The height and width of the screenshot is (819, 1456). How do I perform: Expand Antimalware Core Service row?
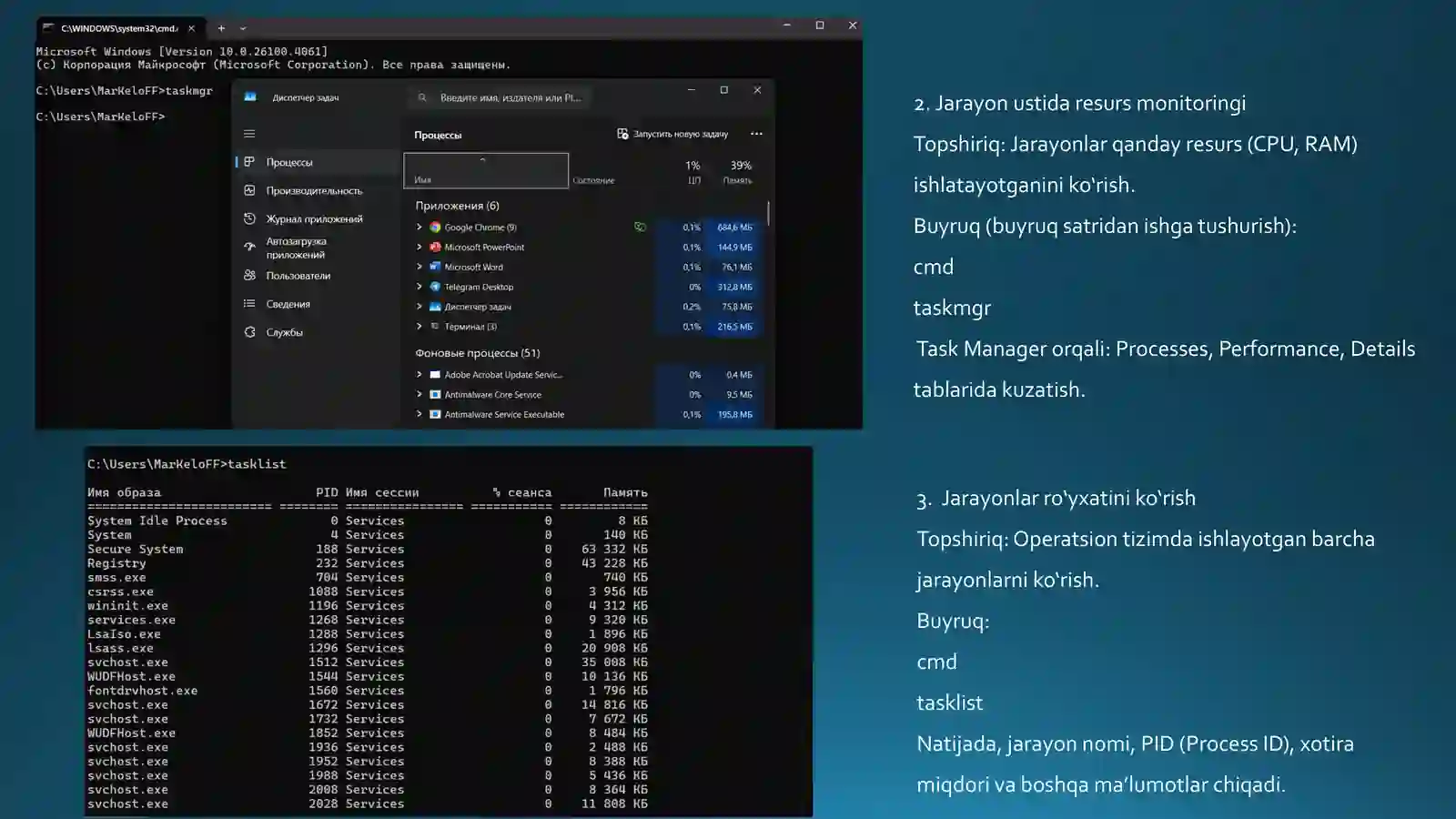pyautogui.click(x=419, y=394)
